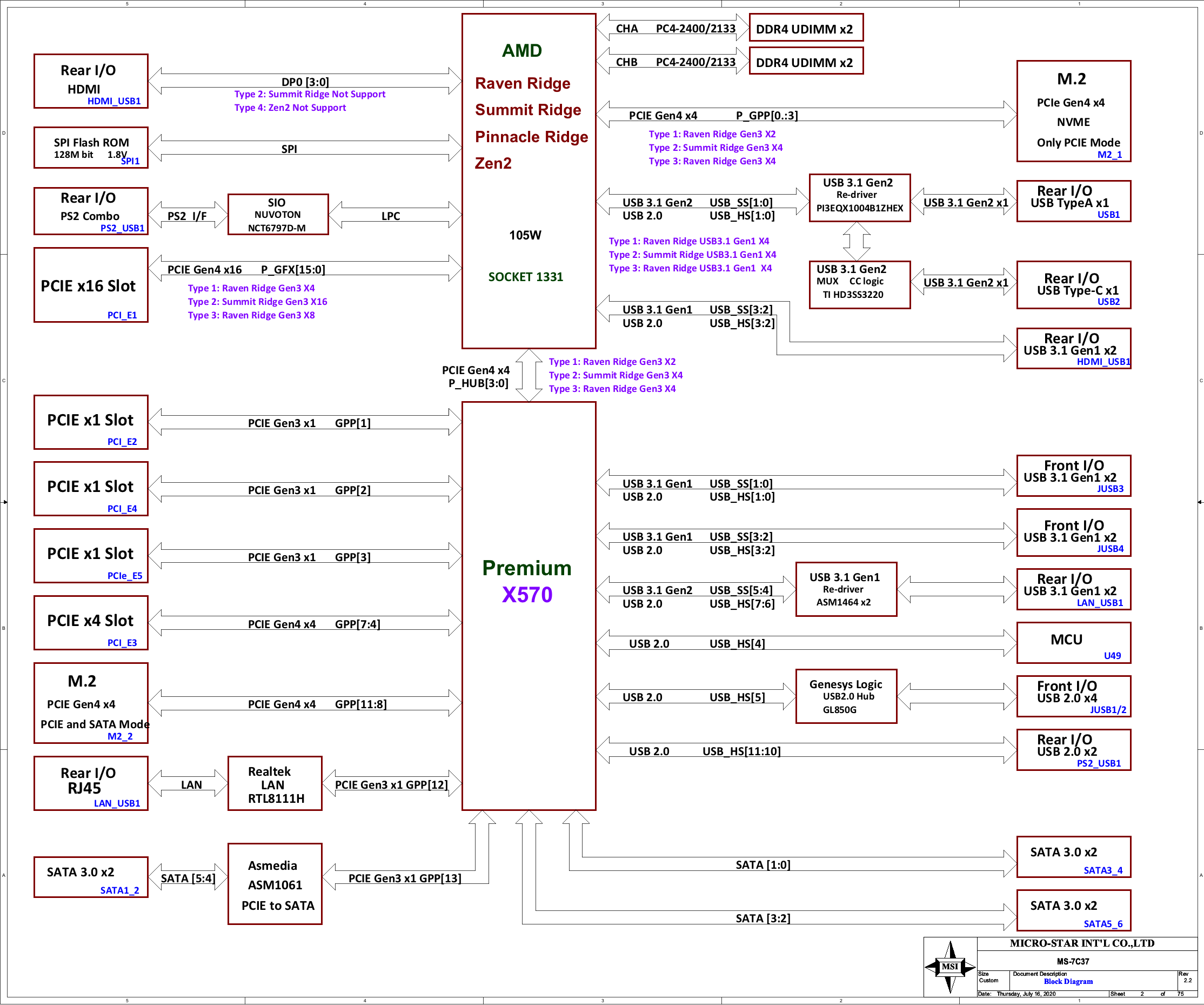Click the LAN_USB1 label under RJ45

[117, 804]
